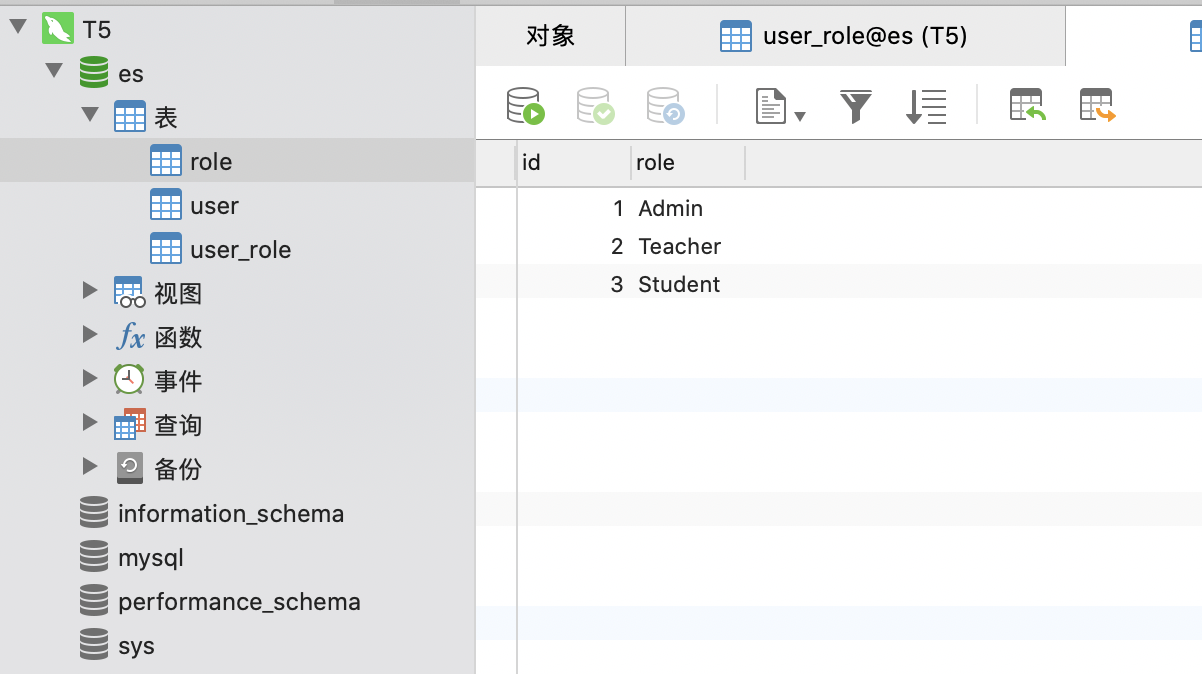Start a new transaction in the data grid toolbar

tap(527, 104)
